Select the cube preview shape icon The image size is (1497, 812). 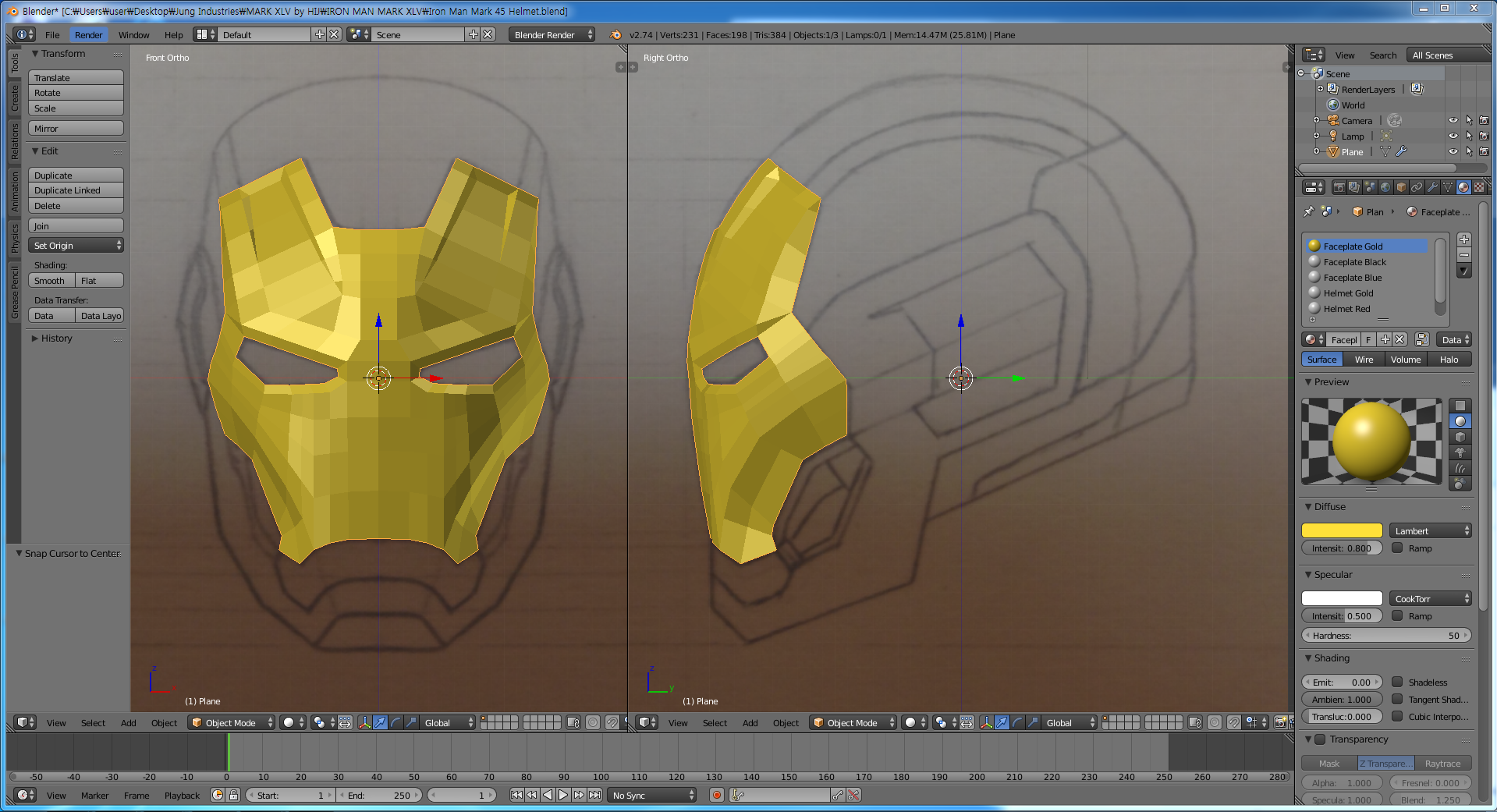click(1460, 437)
